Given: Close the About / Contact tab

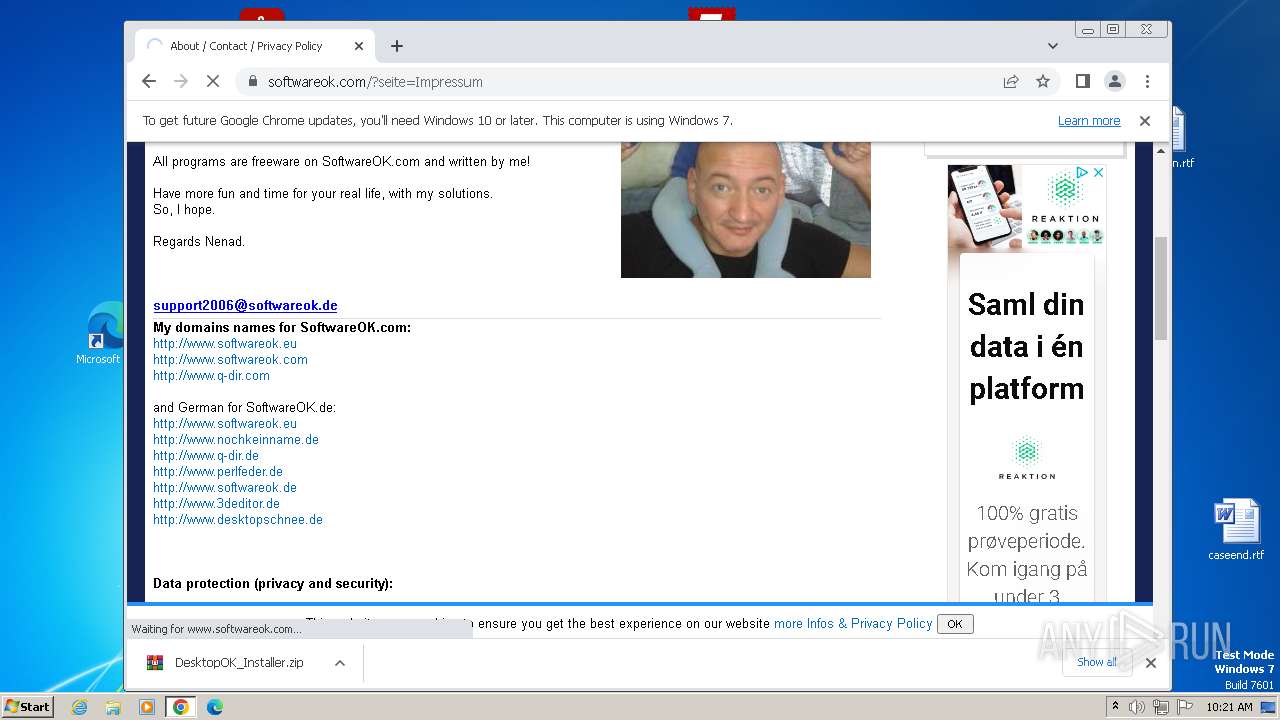Looking at the screenshot, I should pos(359,46).
